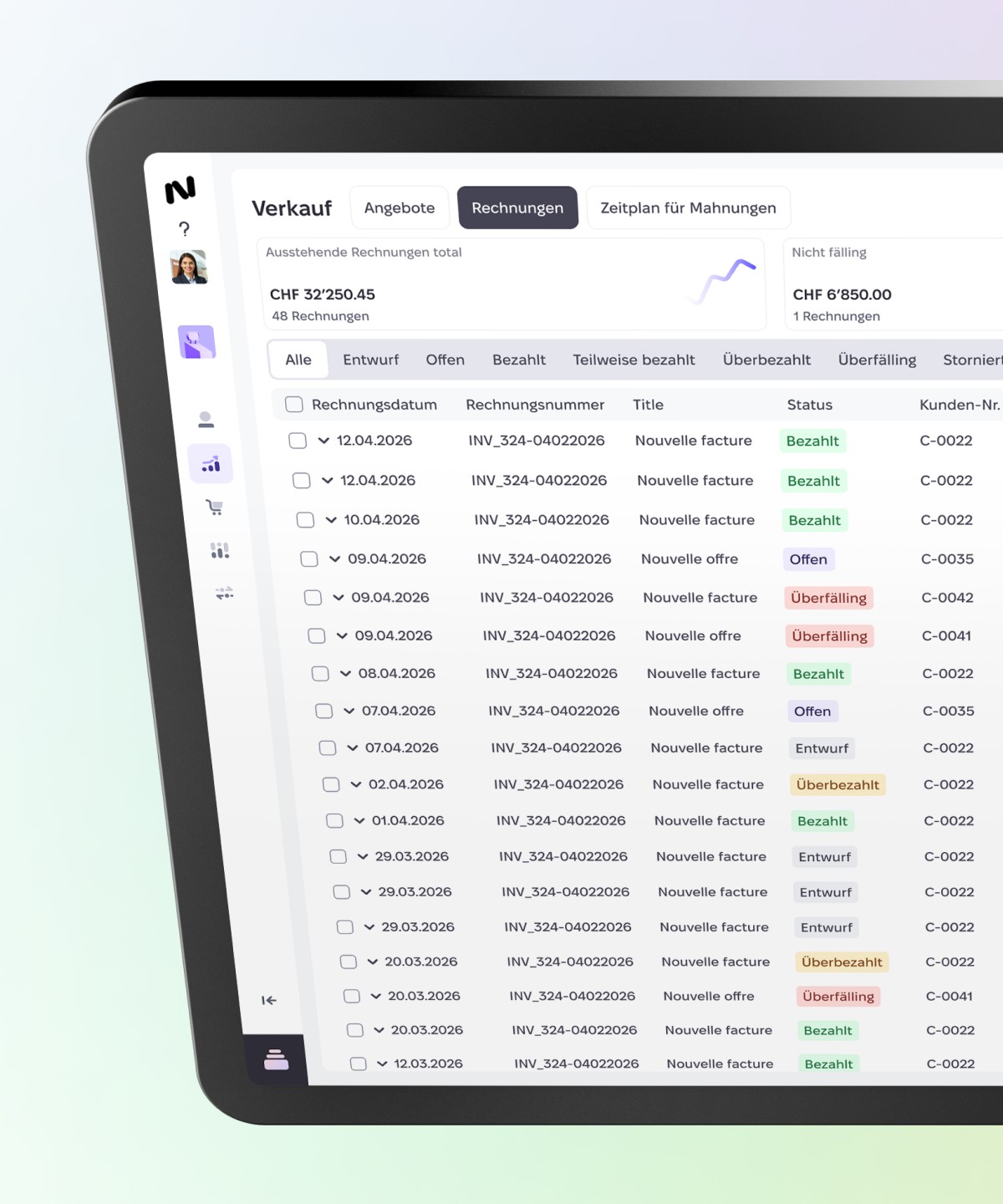The width and height of the screenshot is (1003, 1204).
Task: Click the 48 Rechnungen count
Action: point(320,316)
